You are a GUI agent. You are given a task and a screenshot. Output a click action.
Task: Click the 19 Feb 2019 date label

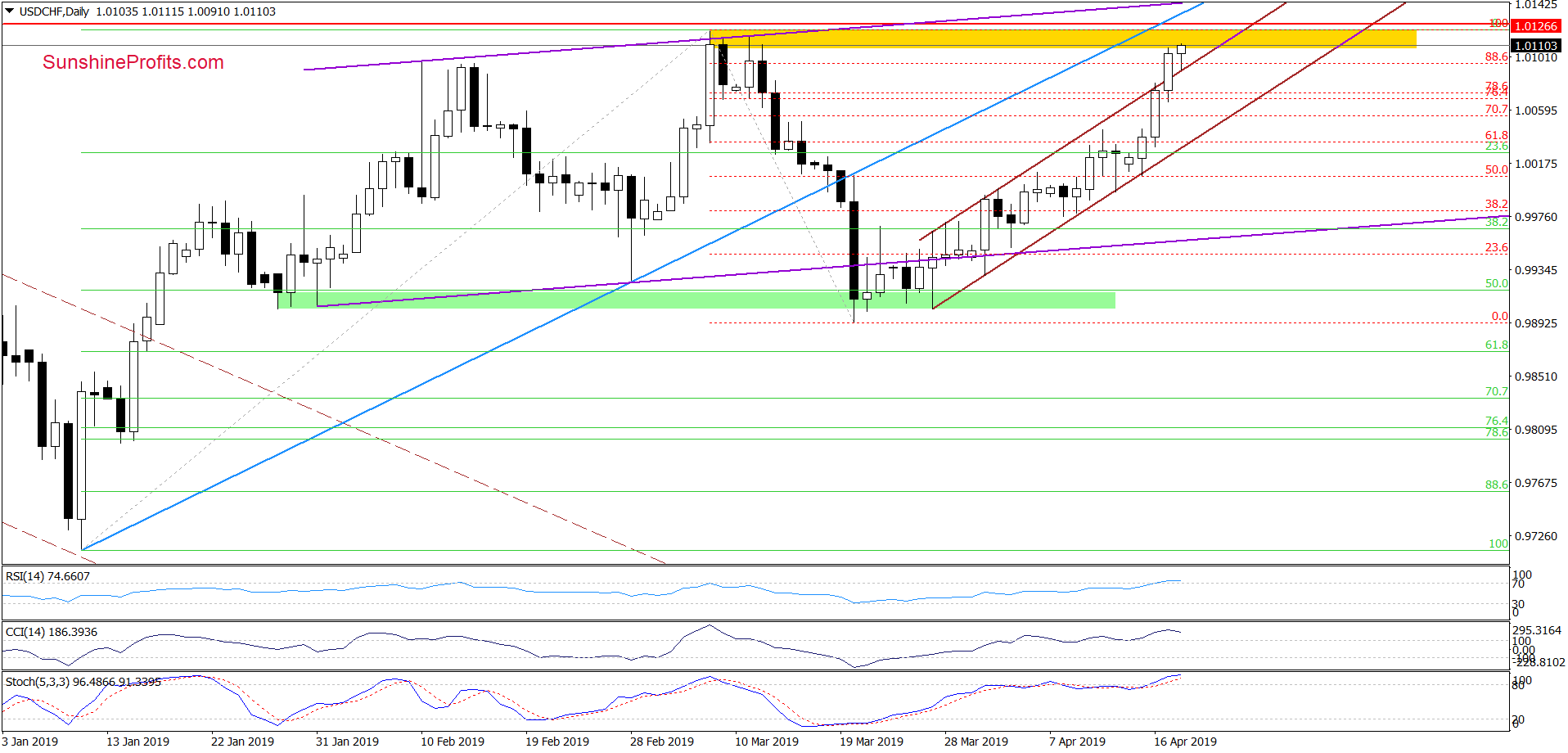click(x=557, y=742)
